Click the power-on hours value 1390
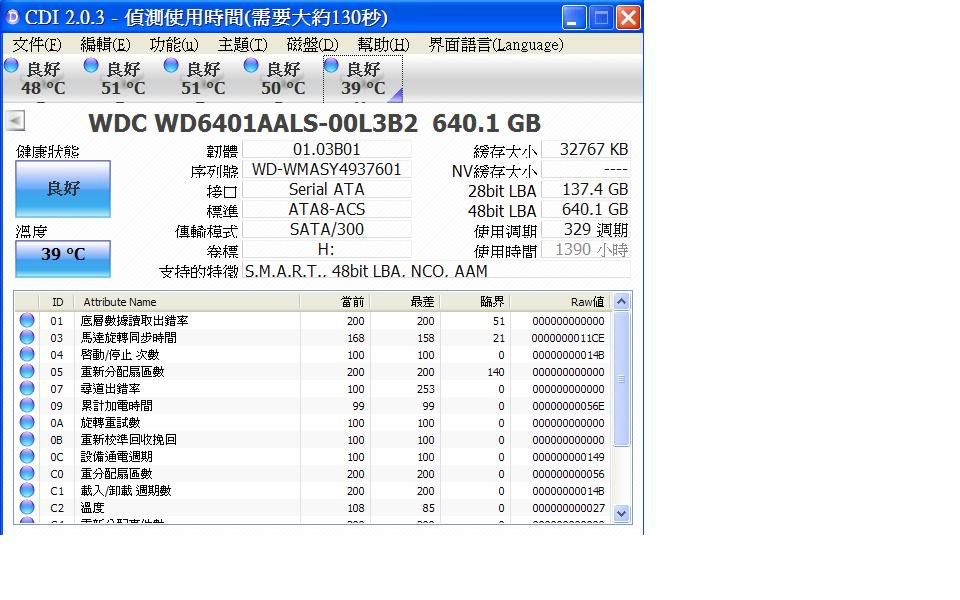The width and height of the screenshot is (960, 600). point(586,250)
